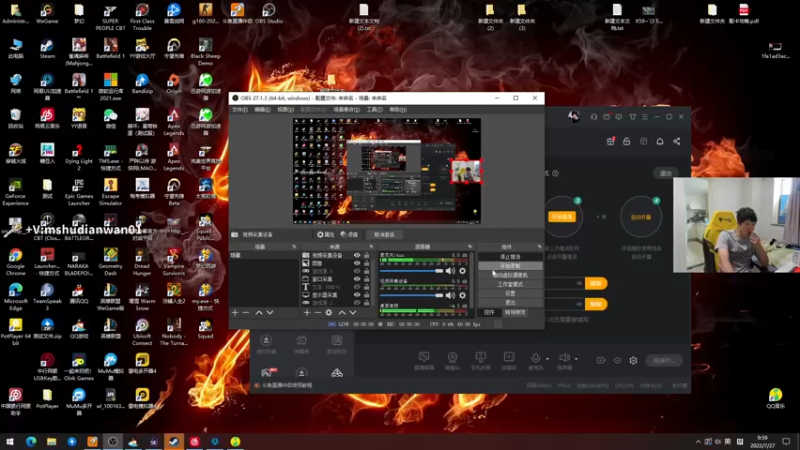Click 开始录制 start recording button

[510, 266]
